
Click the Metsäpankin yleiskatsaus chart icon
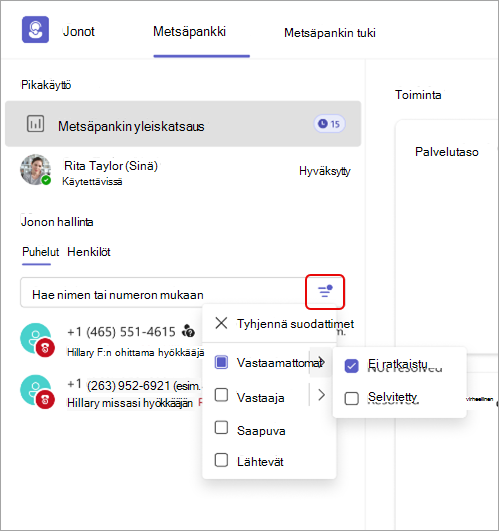(35, 124)
